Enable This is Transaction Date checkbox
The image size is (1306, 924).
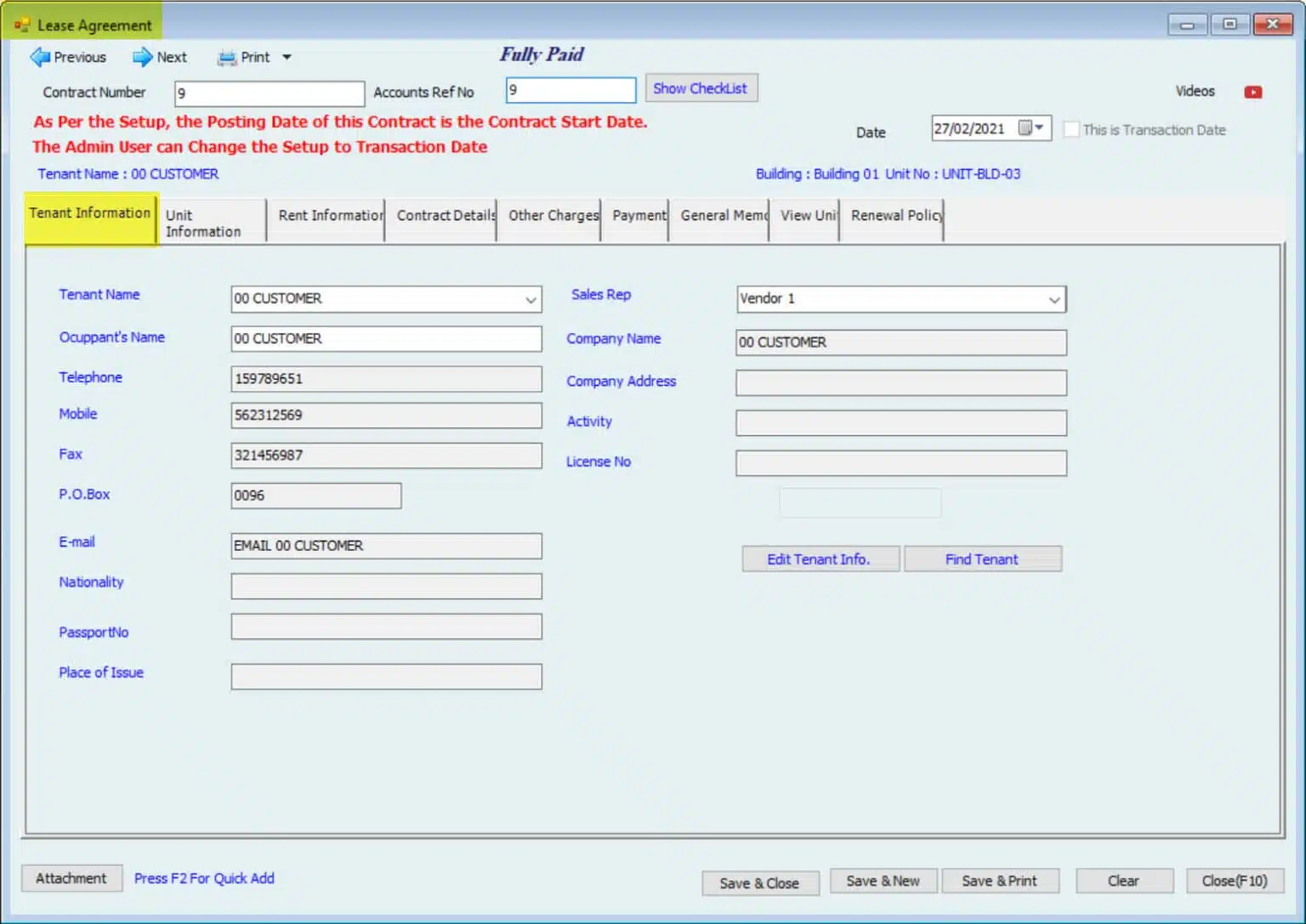[x=1071, y=129]
